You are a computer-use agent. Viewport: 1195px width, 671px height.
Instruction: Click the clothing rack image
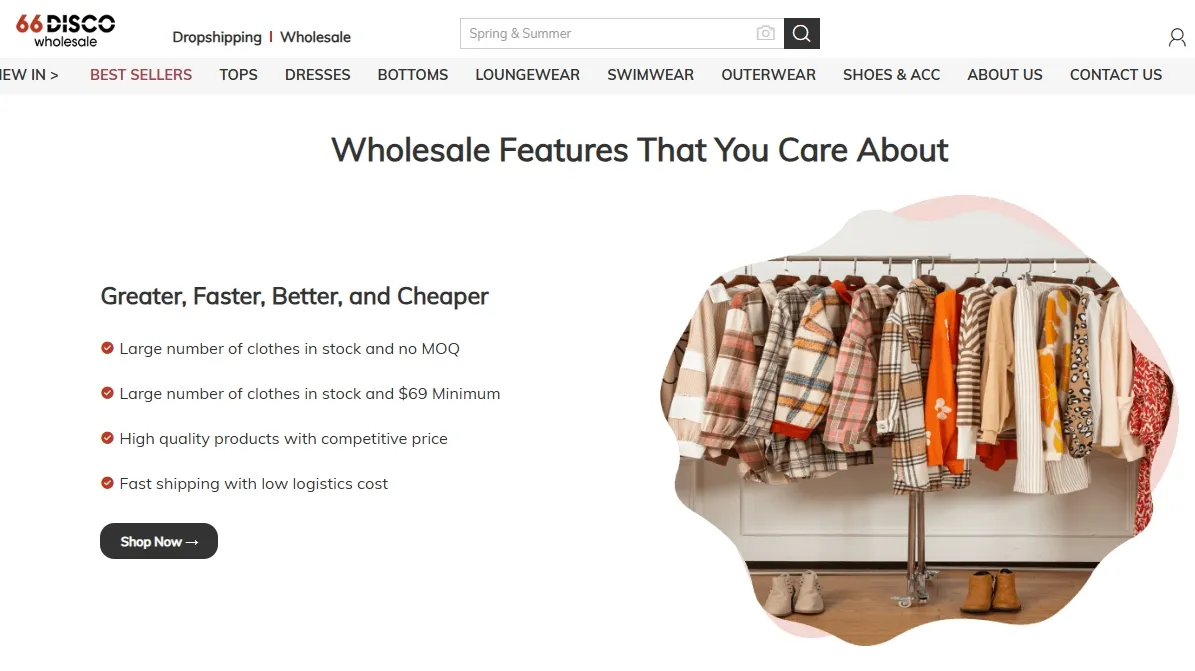point(918,419)
